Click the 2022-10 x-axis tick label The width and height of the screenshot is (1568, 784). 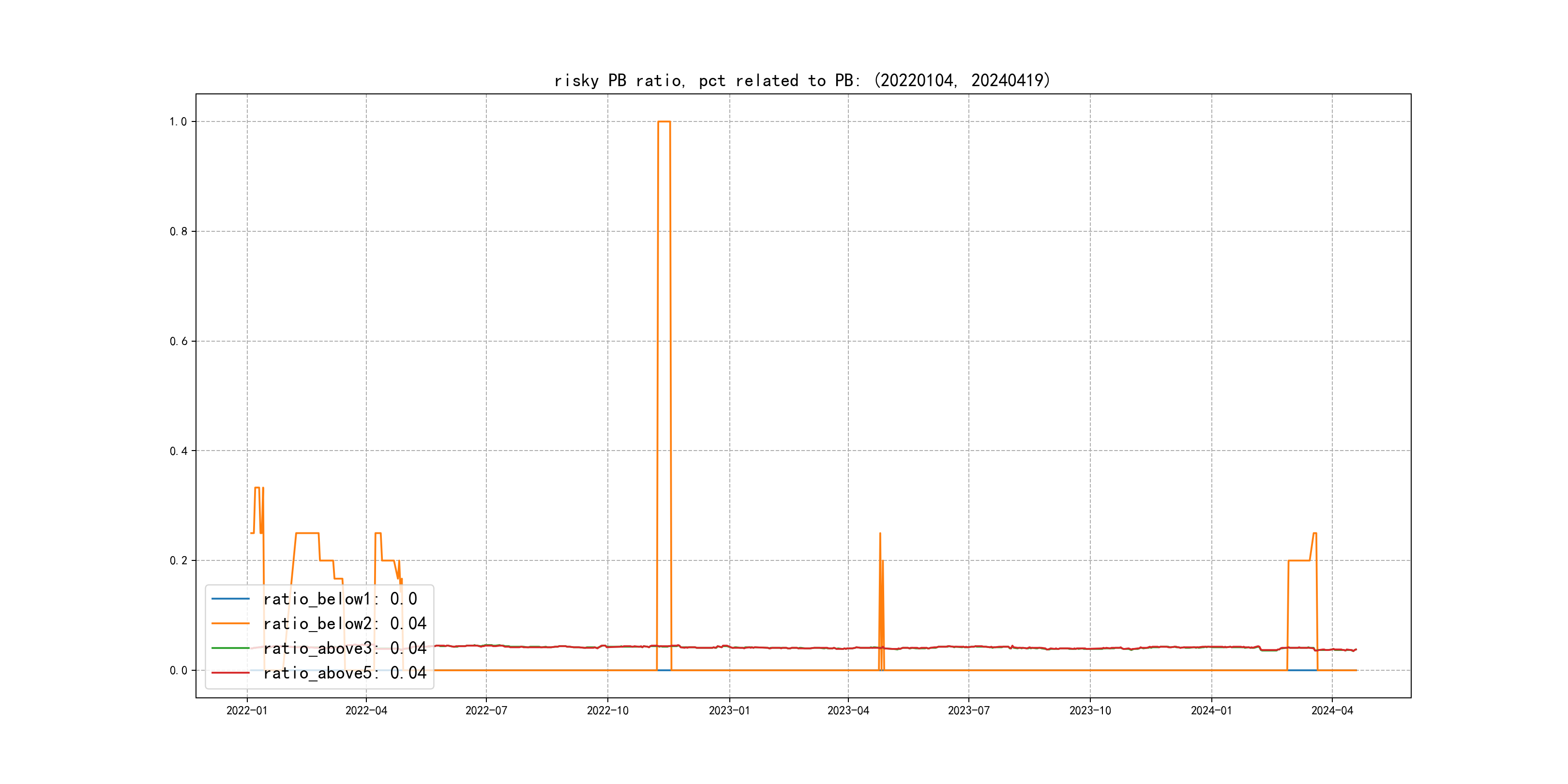pyautogui.click(x=607, y=711)
